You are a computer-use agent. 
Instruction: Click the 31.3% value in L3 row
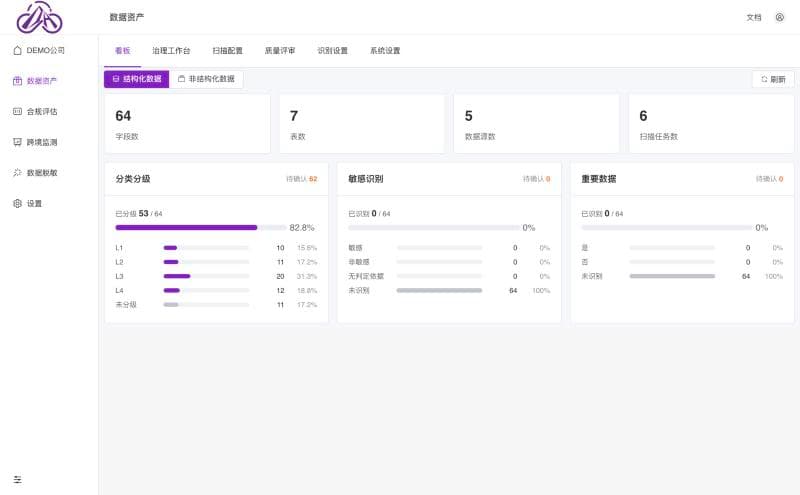coord(307,277)
